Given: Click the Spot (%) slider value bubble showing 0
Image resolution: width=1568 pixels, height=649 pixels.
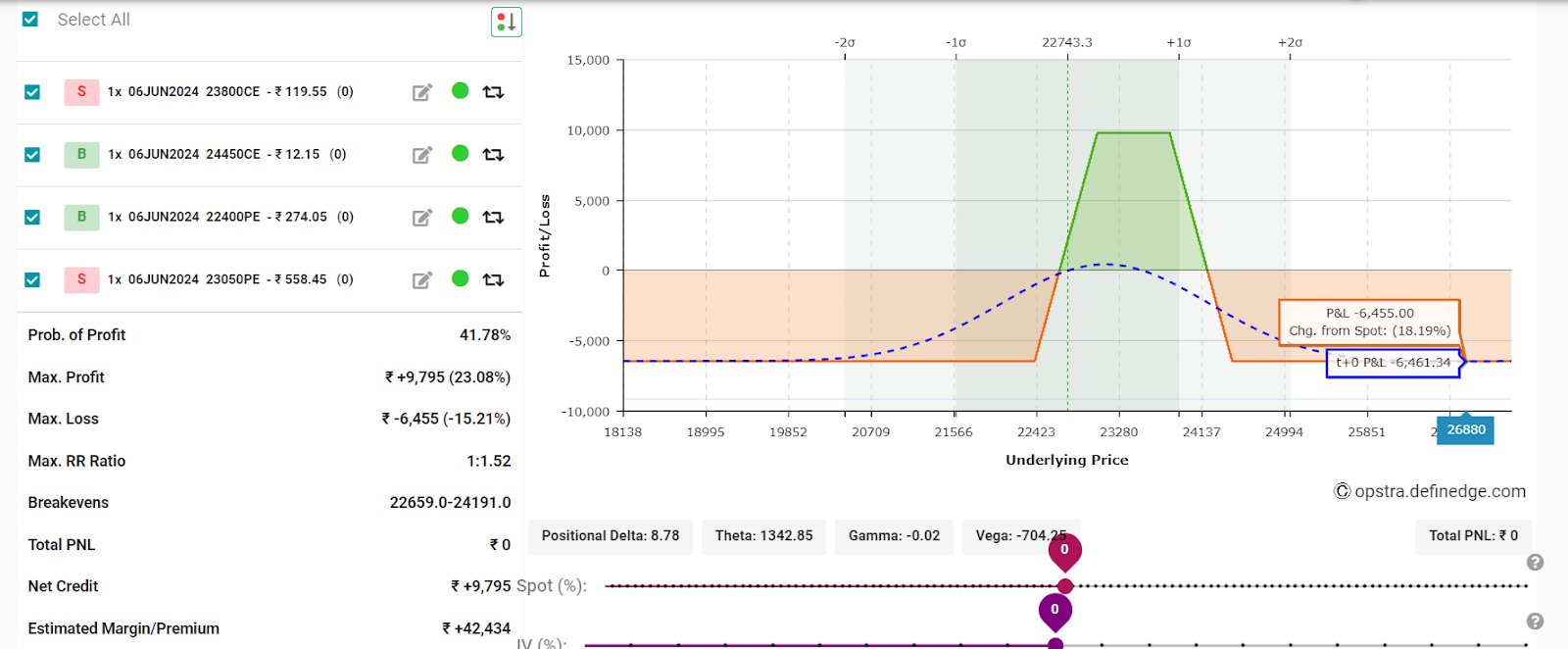Looking at the screenshot, I should (x=1064, y=551).
